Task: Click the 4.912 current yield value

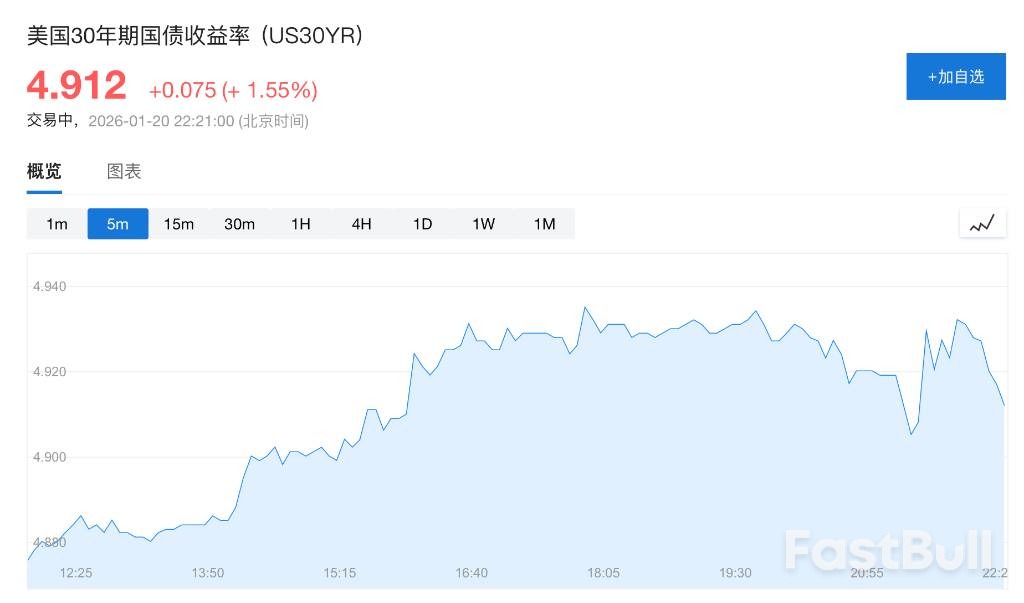Action: coord(77,86)
